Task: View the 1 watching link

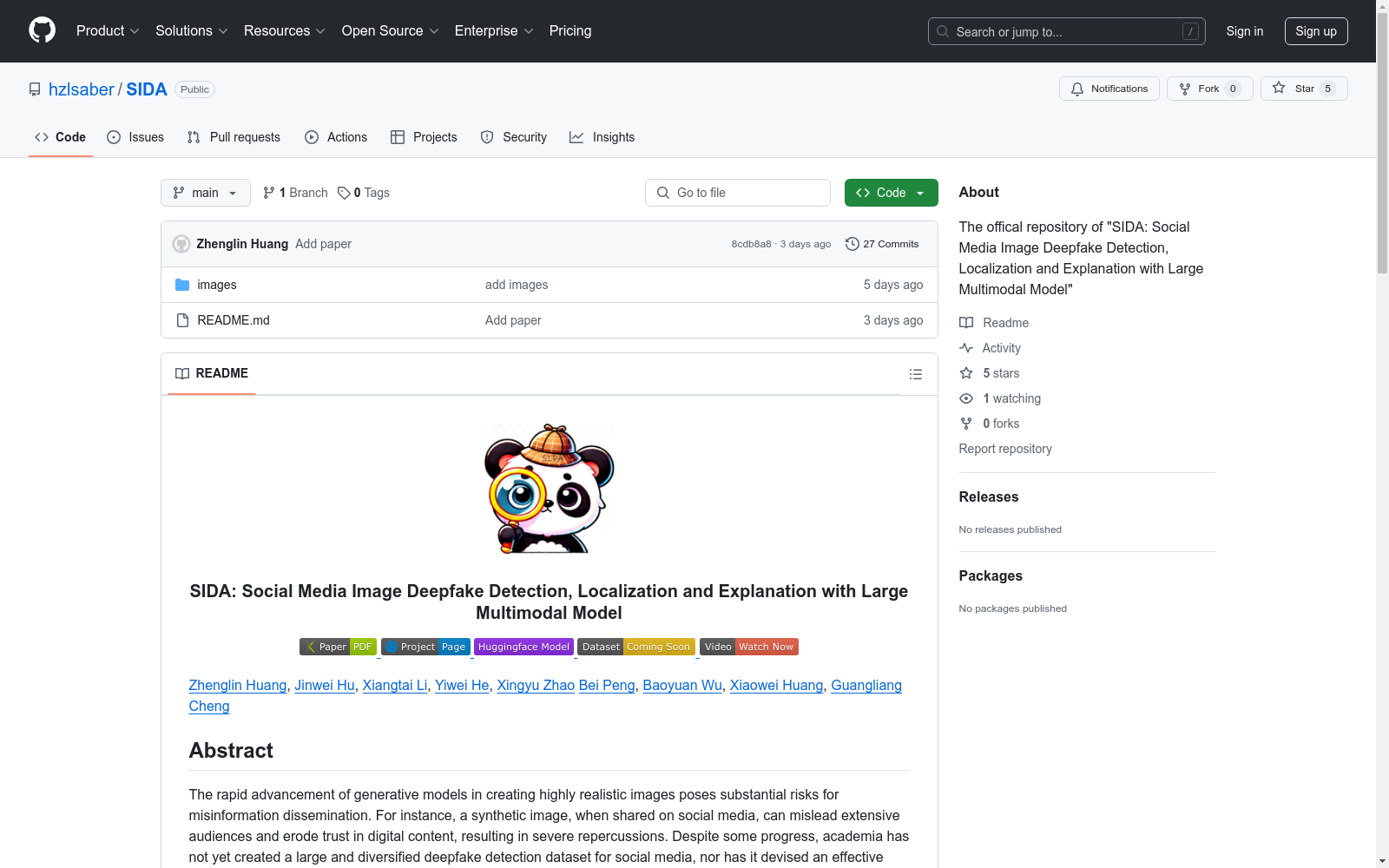Action: click(x=1000, y=398)
